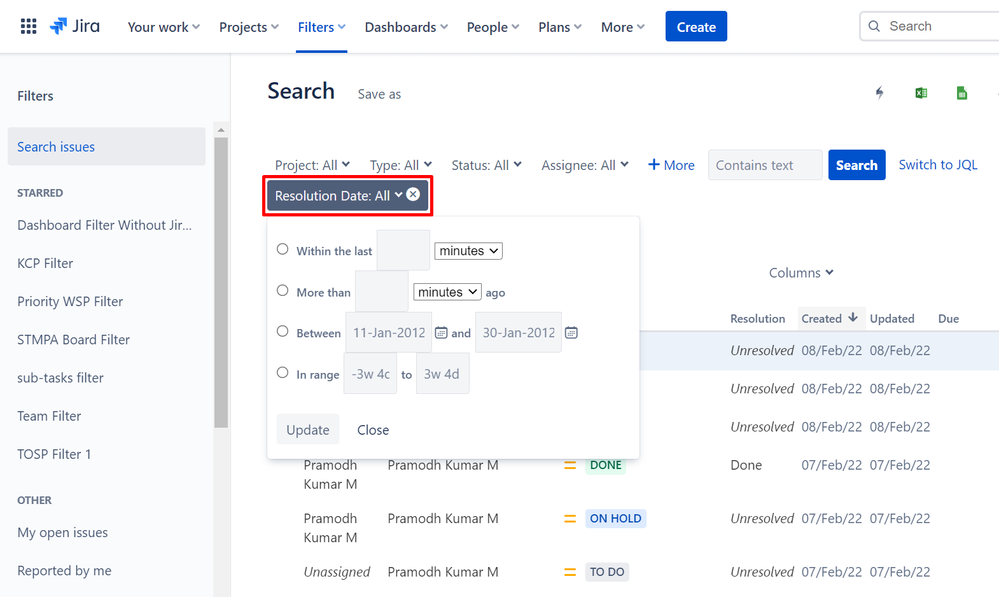Click the top Search input
This screenshot has height=597, width=999.
coord(930,26)
